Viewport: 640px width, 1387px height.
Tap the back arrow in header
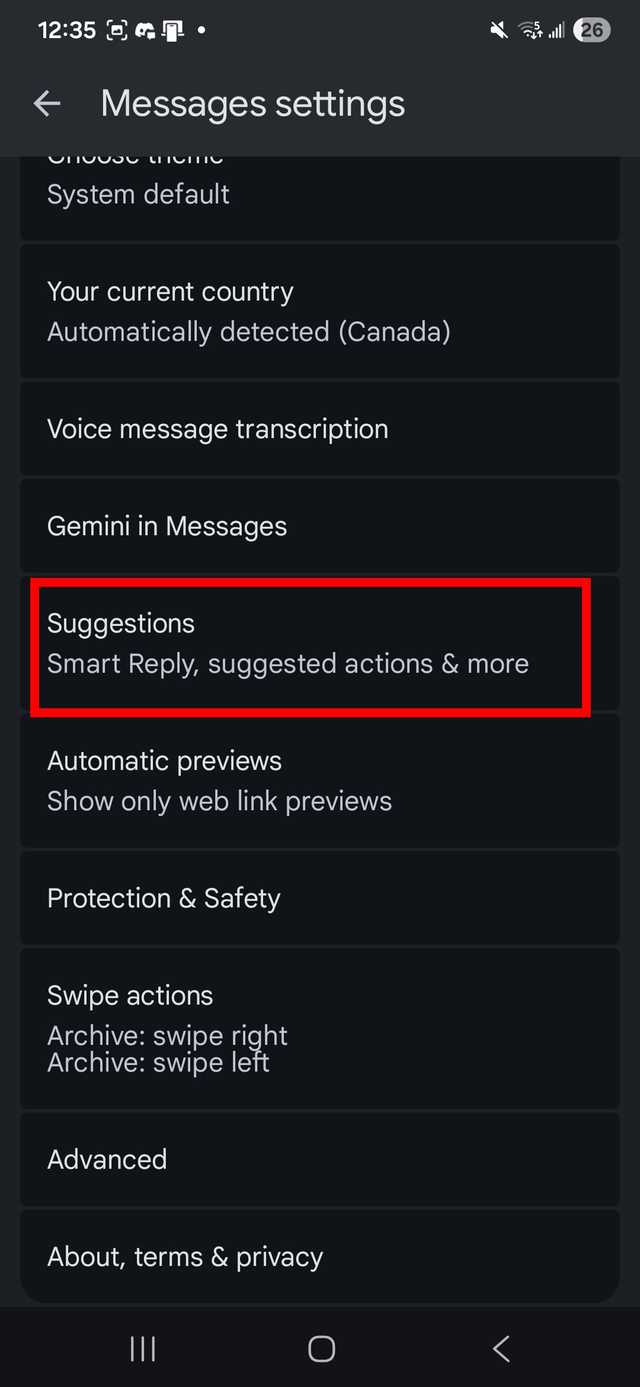pyautogui.click(x=47, y=104)
